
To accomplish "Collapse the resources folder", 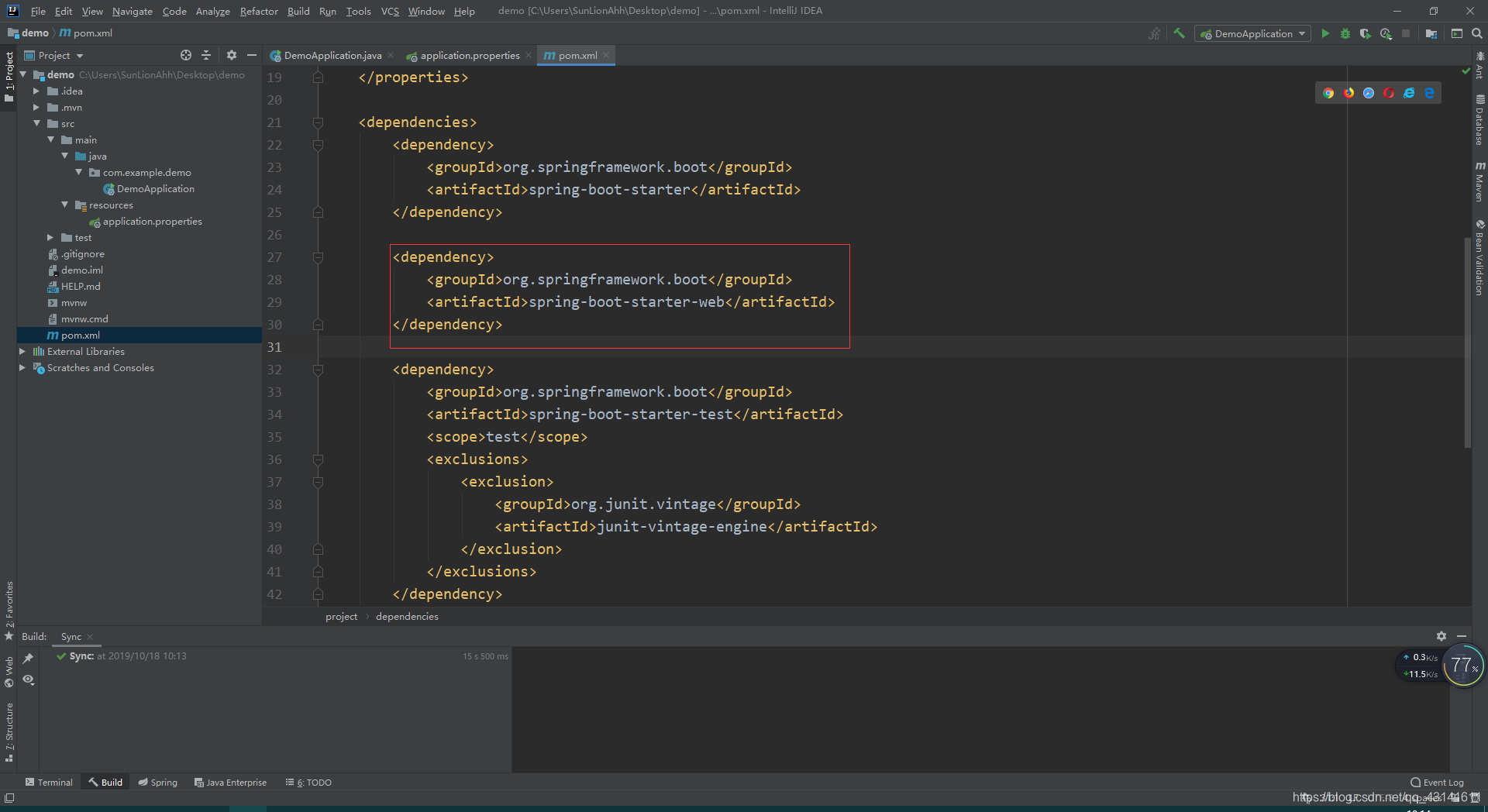I will pos(64,205).
